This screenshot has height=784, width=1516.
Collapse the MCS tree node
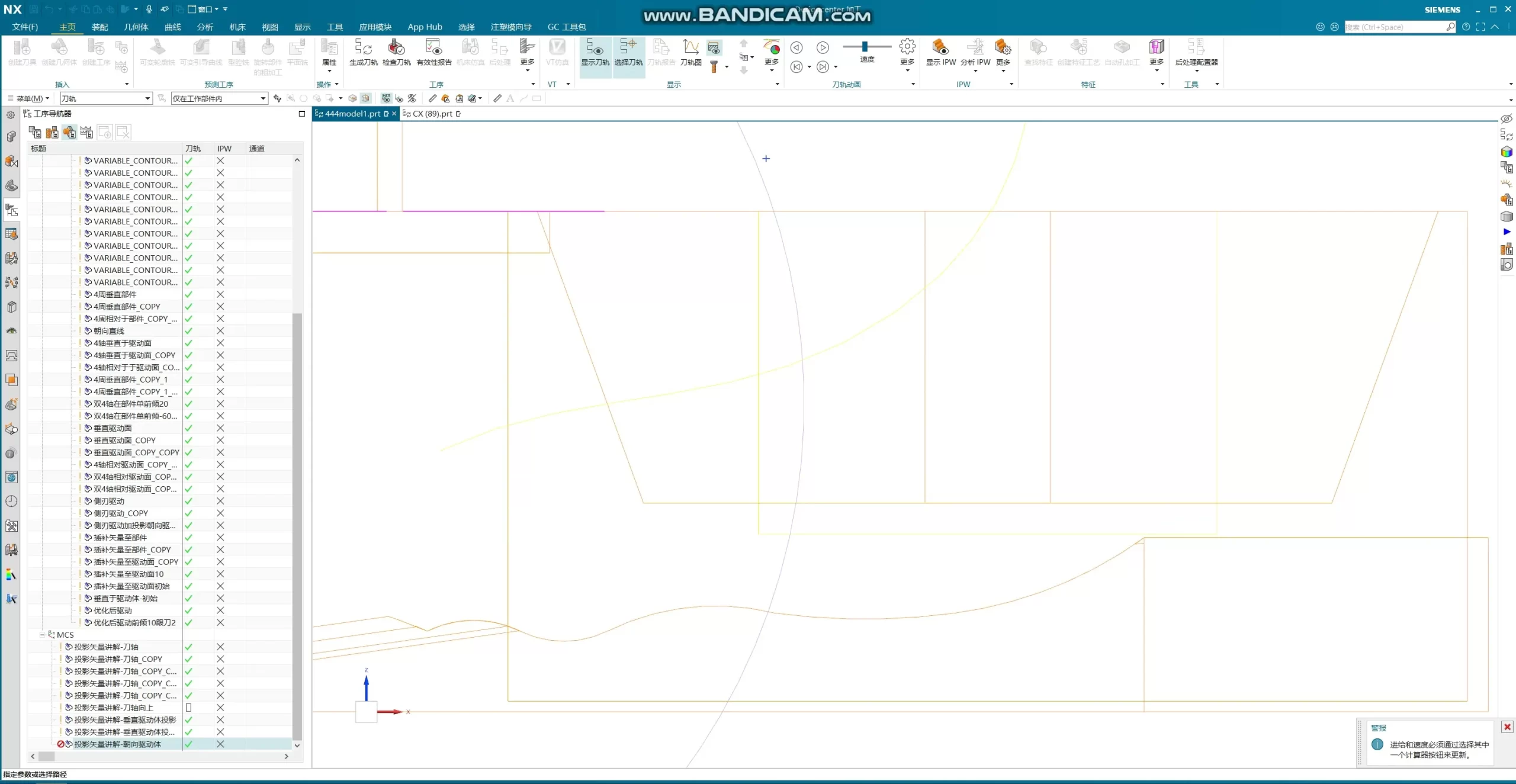click(x=42, y=634)
